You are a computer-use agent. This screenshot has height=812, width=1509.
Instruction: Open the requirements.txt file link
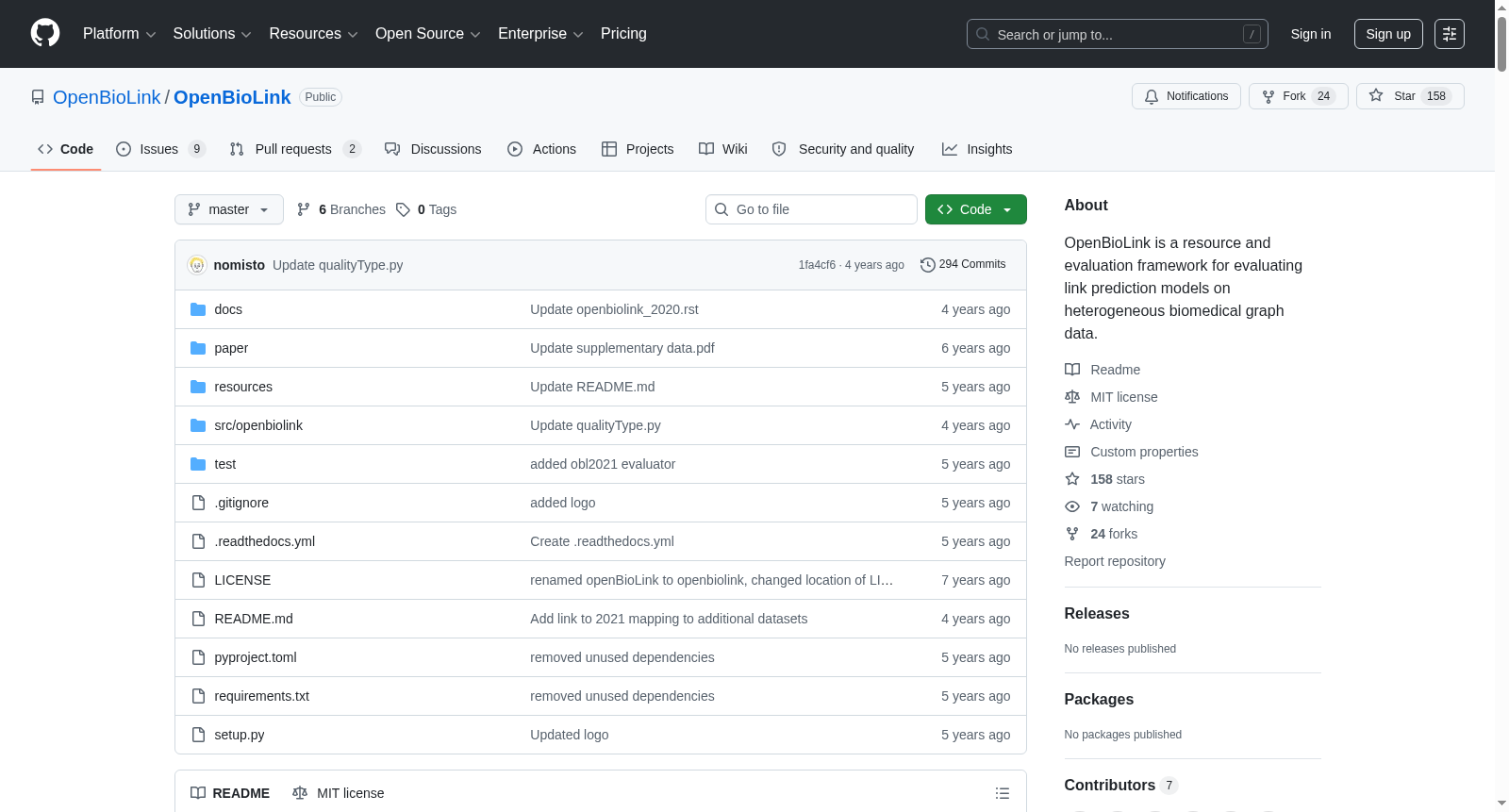point(262,696)
